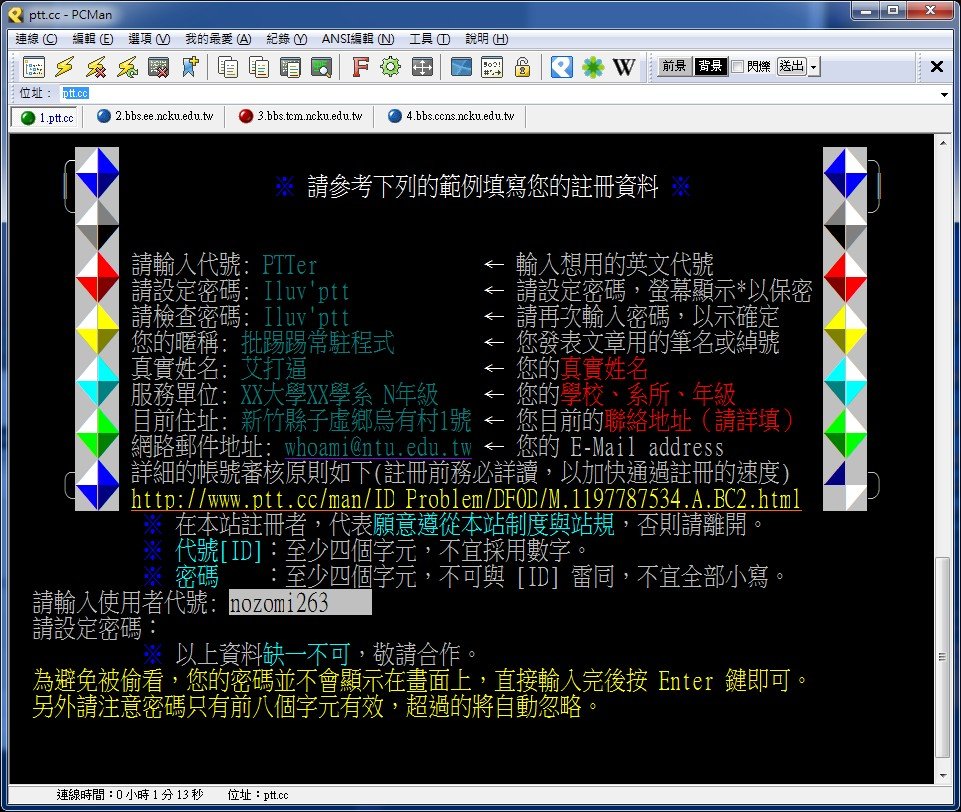Click the cyan 代號[ID] rule label
Viewport: 961px width, 812px height.
click(219, 551)
